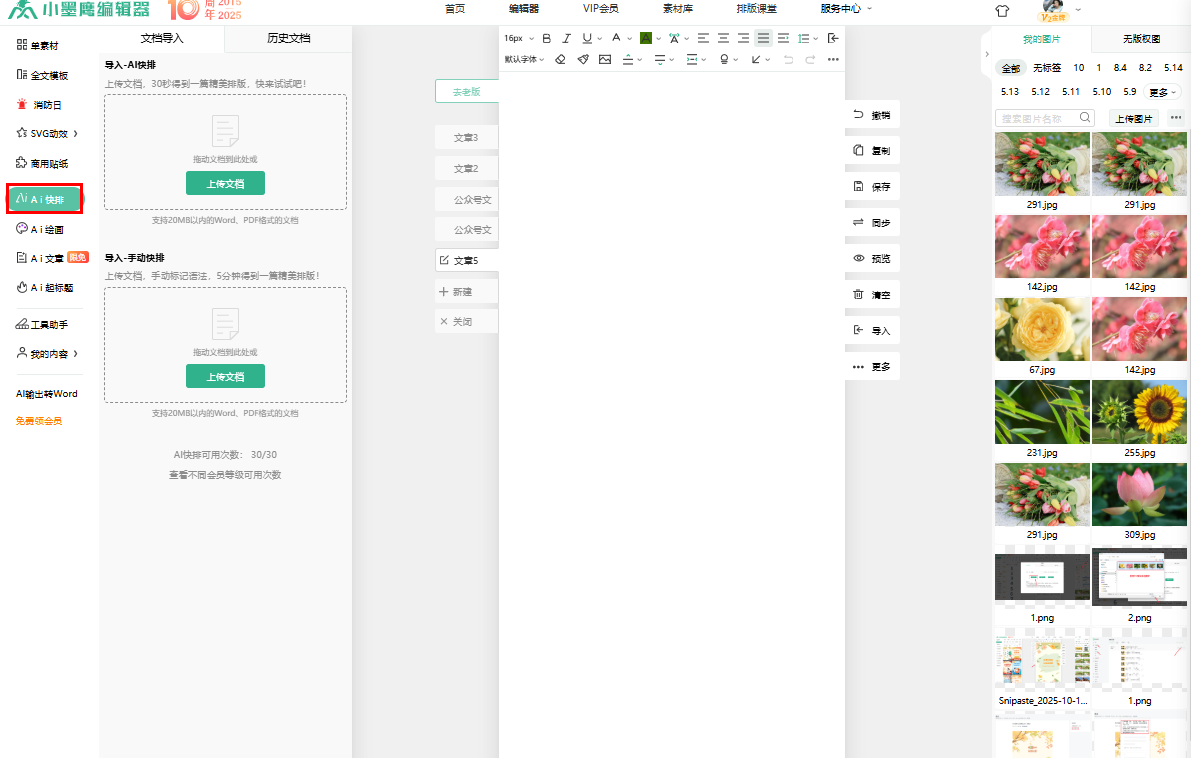Toggle bold formatting

click(546, 38)
